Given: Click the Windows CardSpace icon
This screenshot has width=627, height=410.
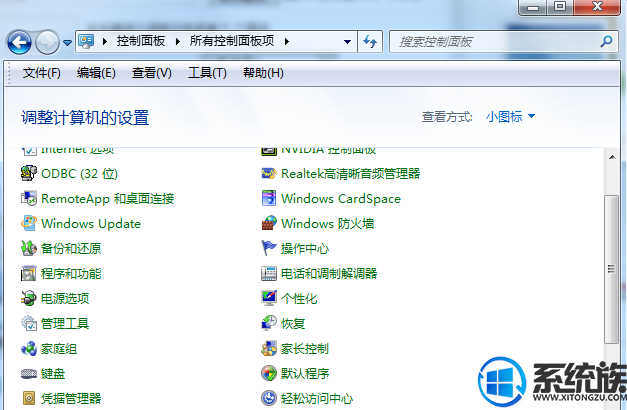Looking at the screenshot, I should 269,198.
